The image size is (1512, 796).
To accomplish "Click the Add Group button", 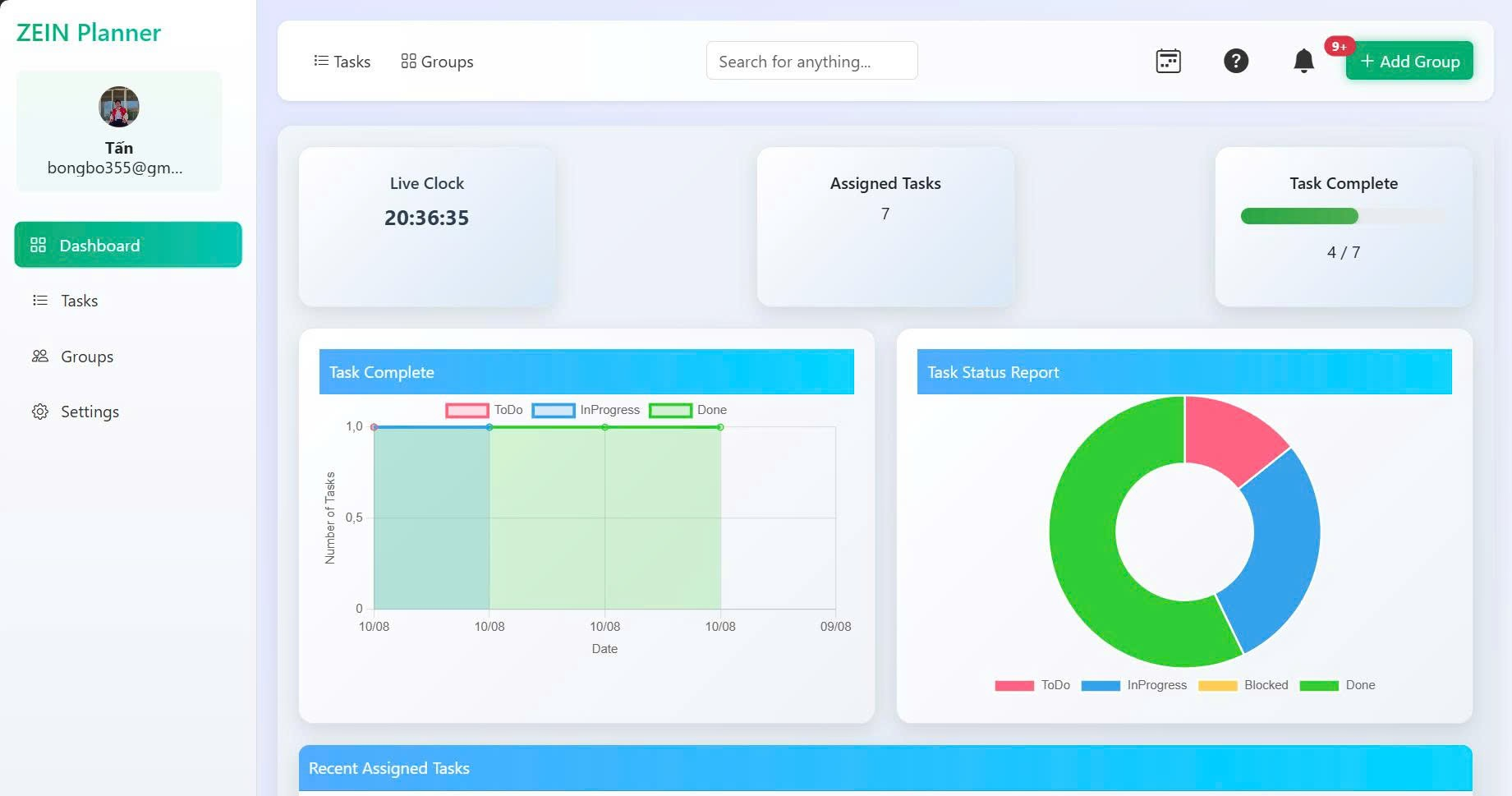I will tap(1409, 62).
